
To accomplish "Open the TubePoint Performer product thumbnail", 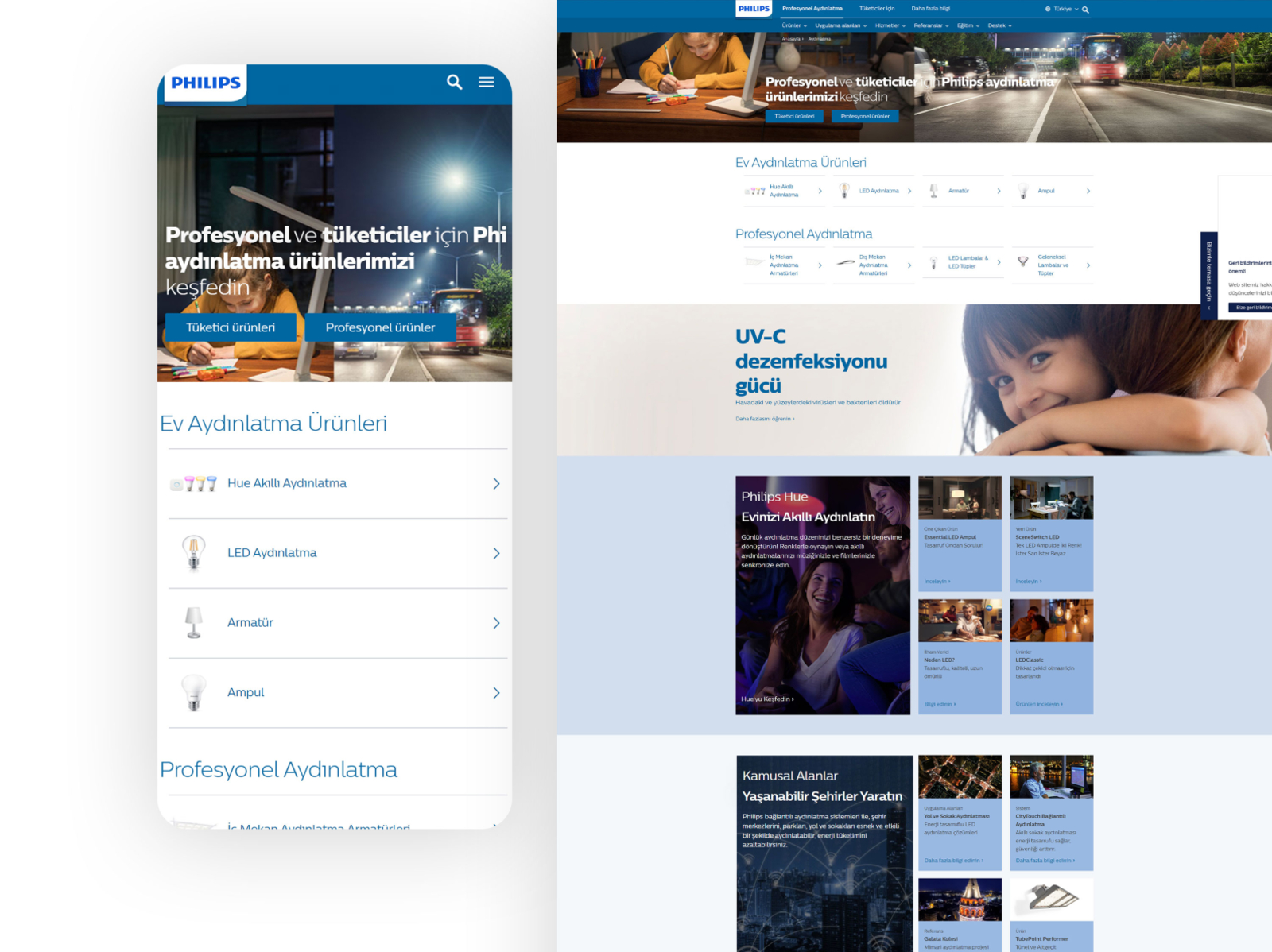I will point(1052,900).
